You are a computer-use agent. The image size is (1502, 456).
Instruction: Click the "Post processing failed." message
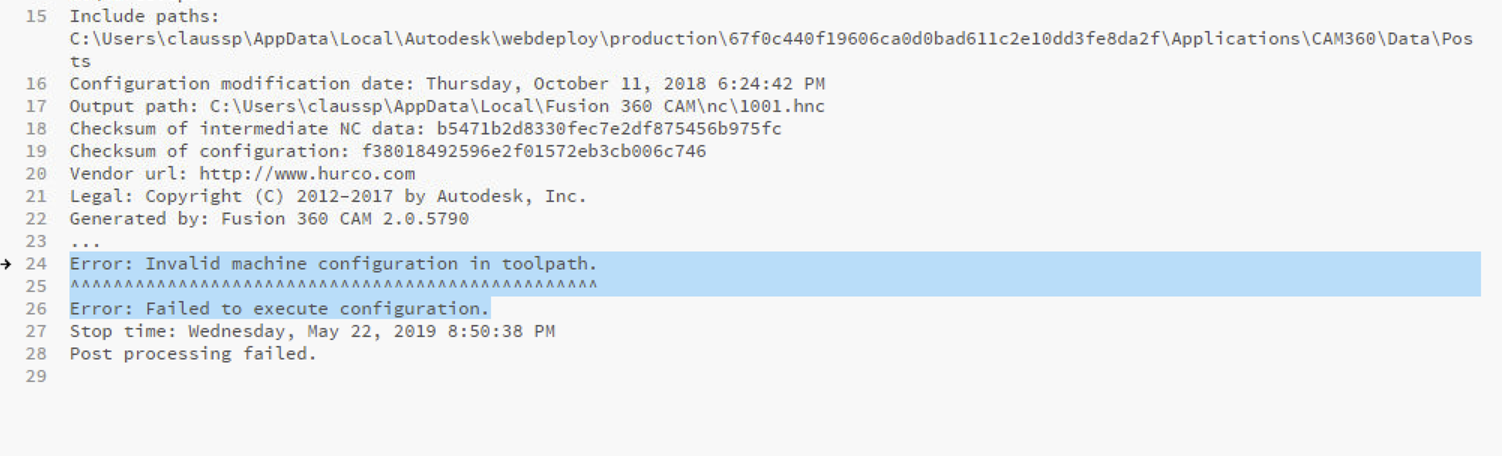193,354
